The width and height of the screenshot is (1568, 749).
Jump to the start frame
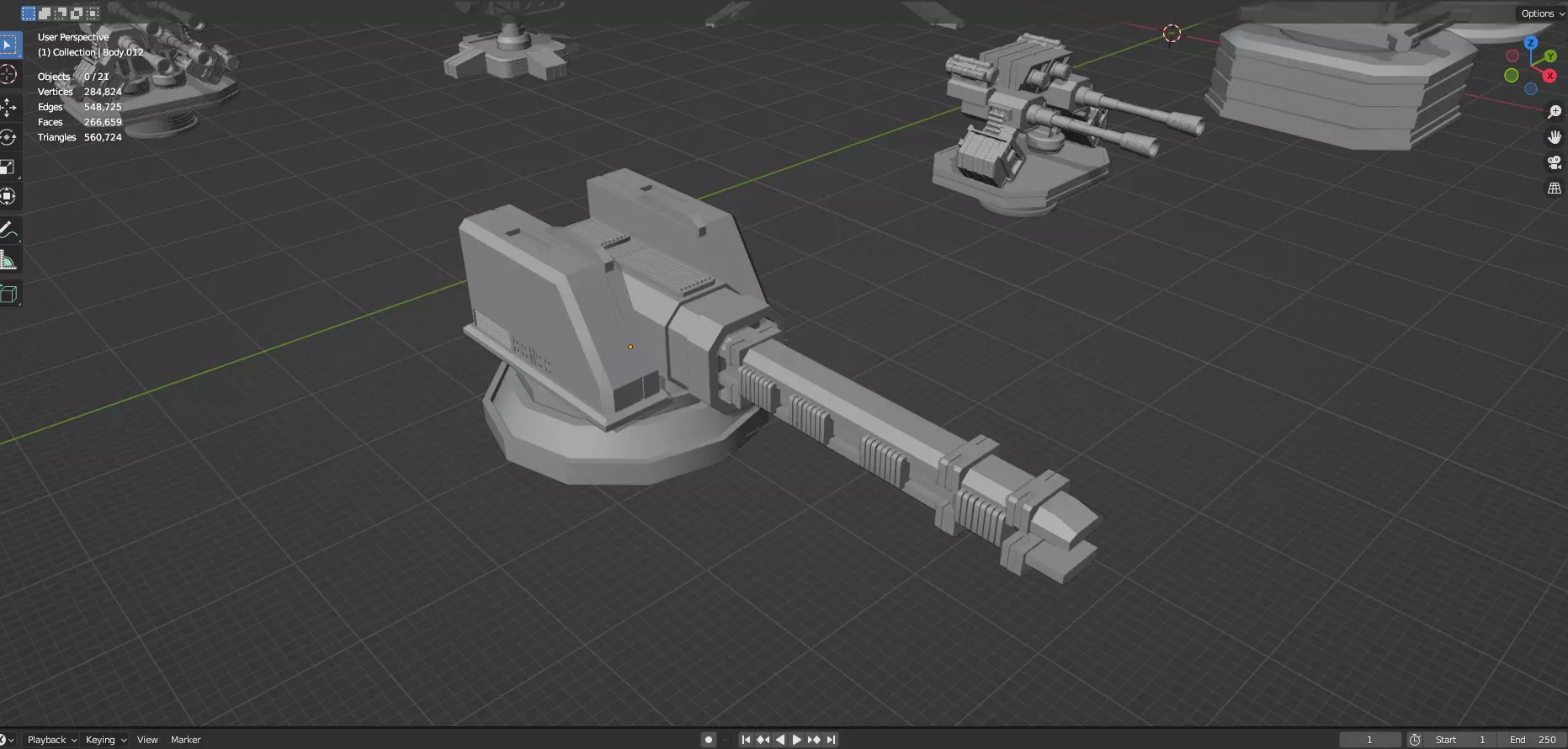pyautogui.click(x=746, y=740)
